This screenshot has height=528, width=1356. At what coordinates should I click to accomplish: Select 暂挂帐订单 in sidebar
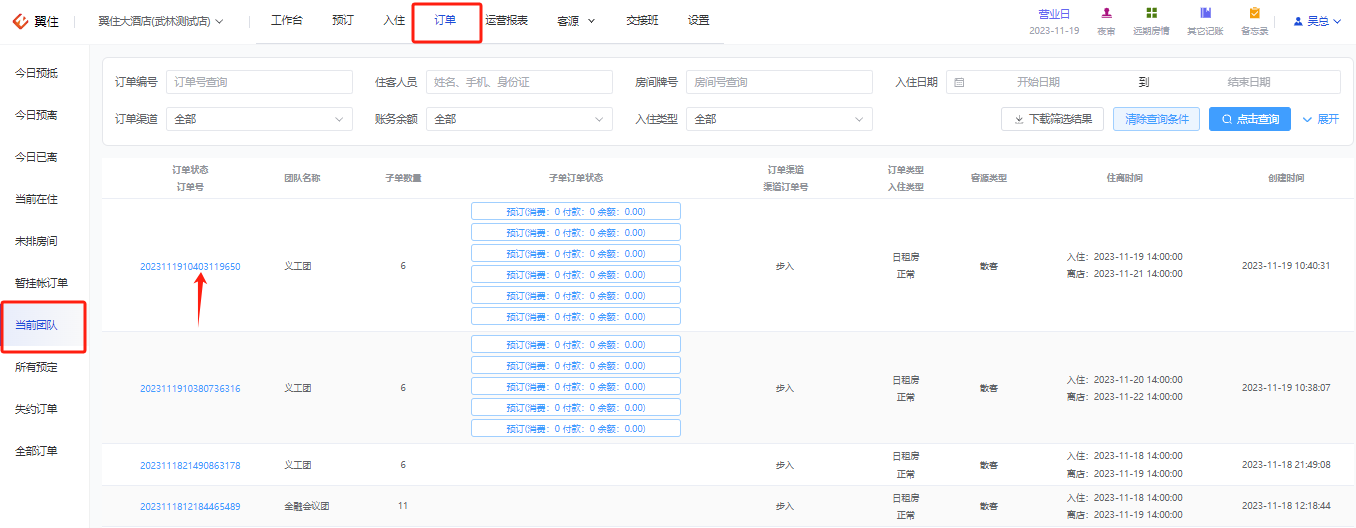pyautogui.click(x=41, y=283)
